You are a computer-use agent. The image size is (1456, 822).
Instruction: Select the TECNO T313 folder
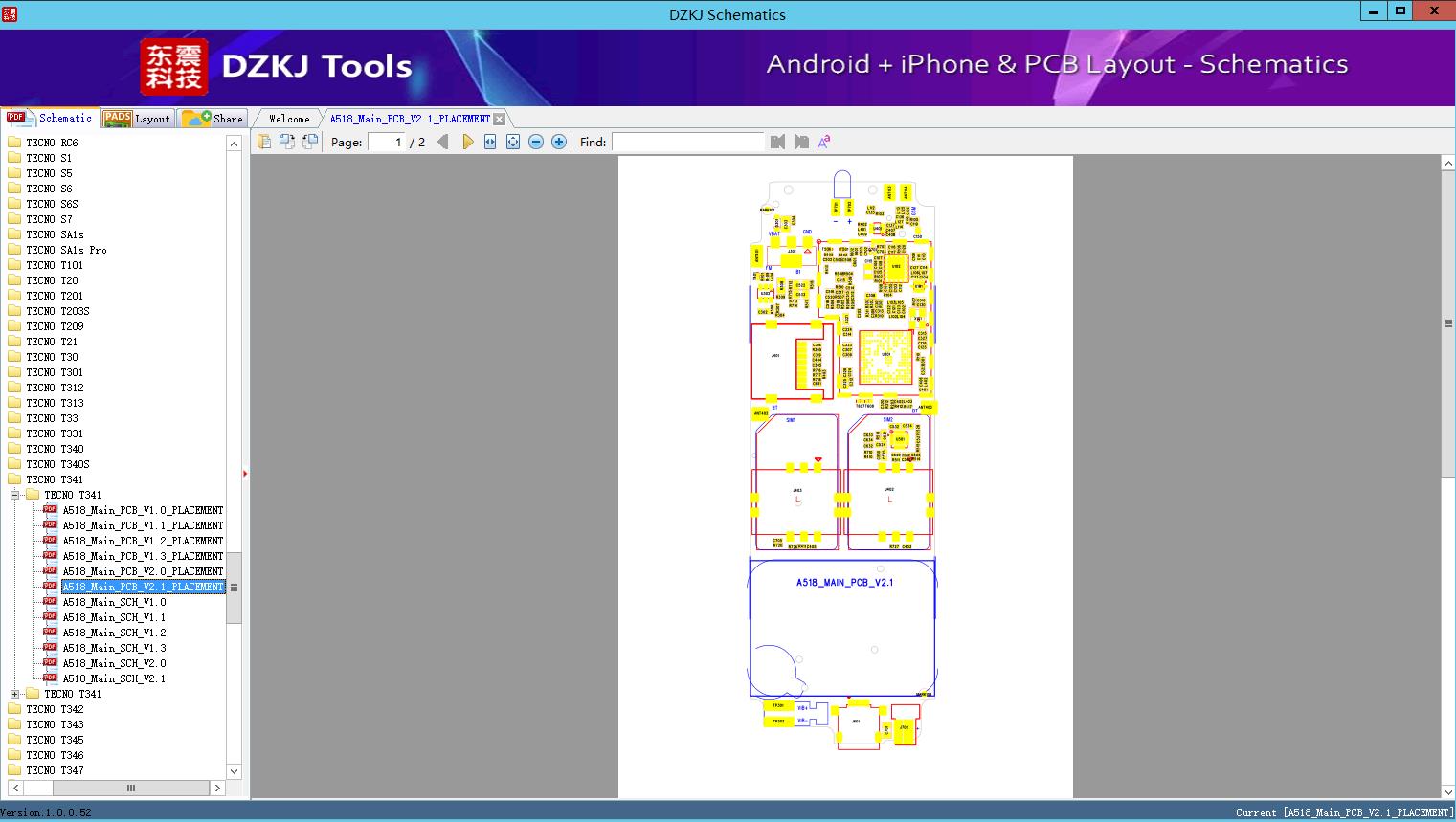click(x=55, y=403)
